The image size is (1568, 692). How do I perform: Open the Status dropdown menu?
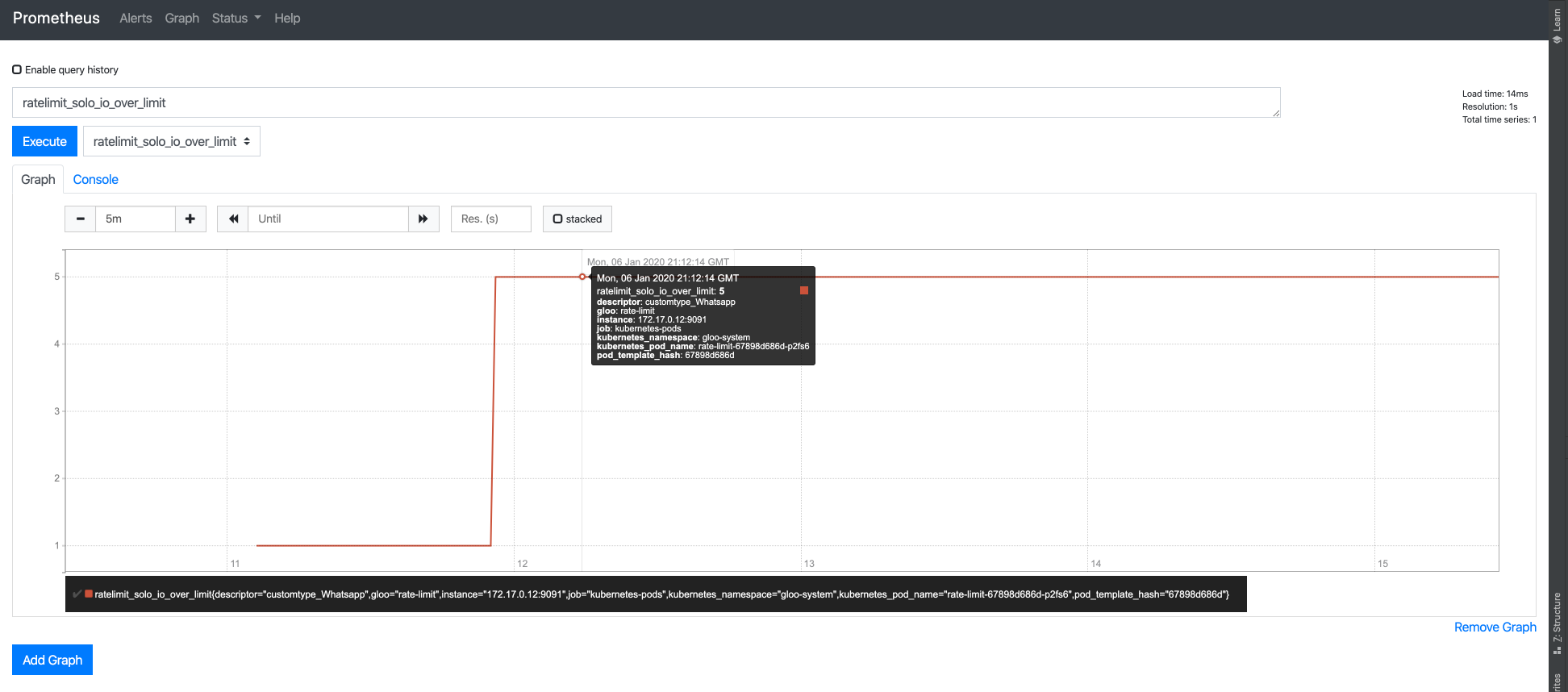coord(236,18)
